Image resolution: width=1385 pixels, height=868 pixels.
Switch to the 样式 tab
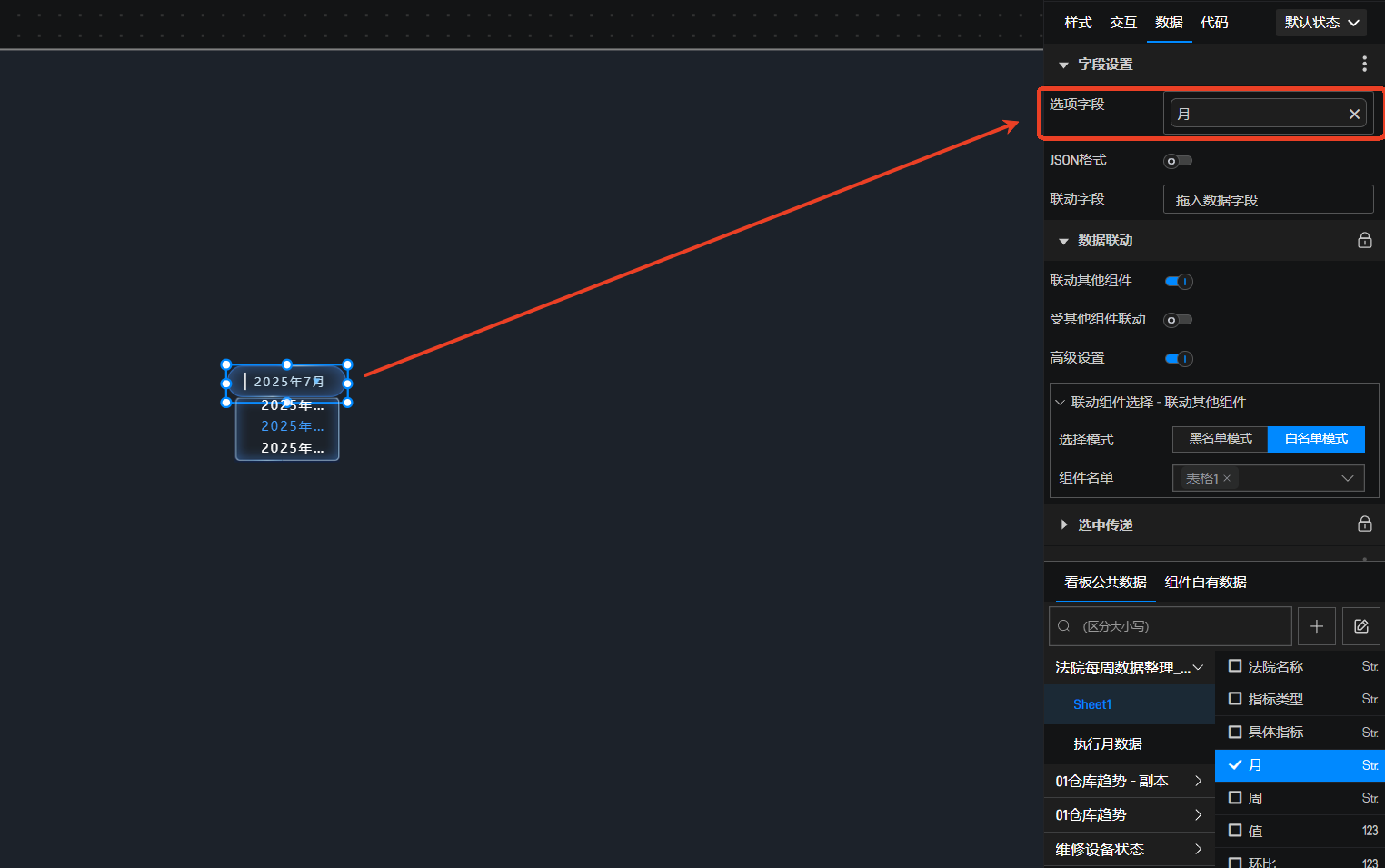tap(1078, 23)
